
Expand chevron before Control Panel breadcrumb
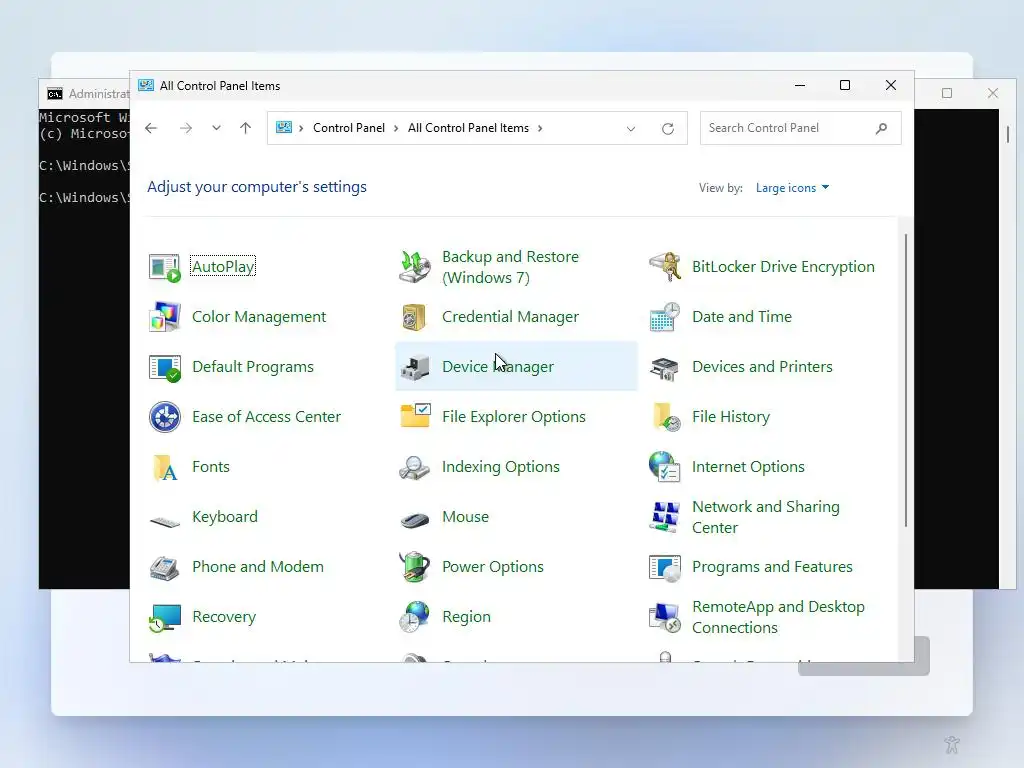(301, 128)
